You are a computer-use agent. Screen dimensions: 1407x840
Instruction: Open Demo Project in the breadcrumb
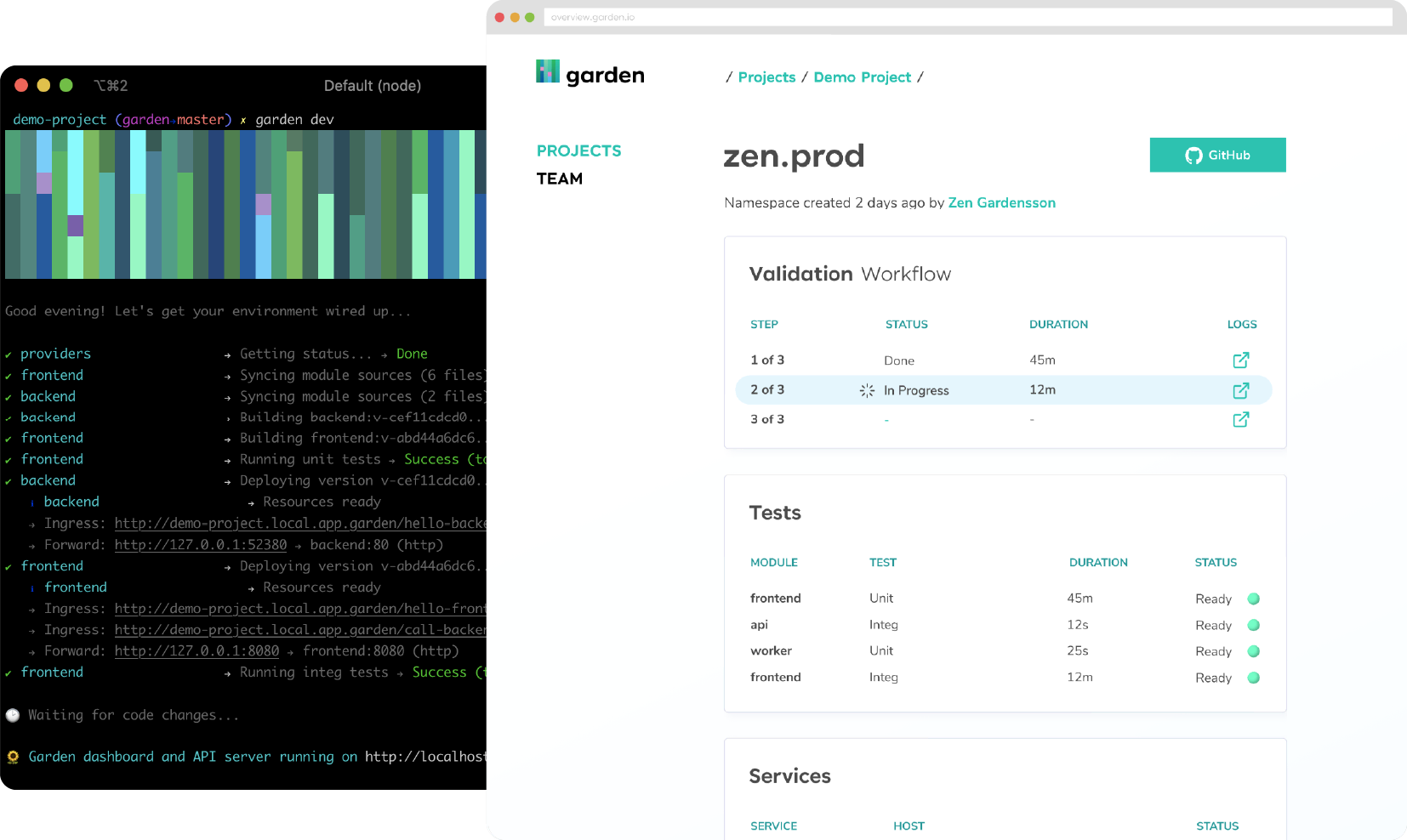pyautogui.click(x=862, y=77)
